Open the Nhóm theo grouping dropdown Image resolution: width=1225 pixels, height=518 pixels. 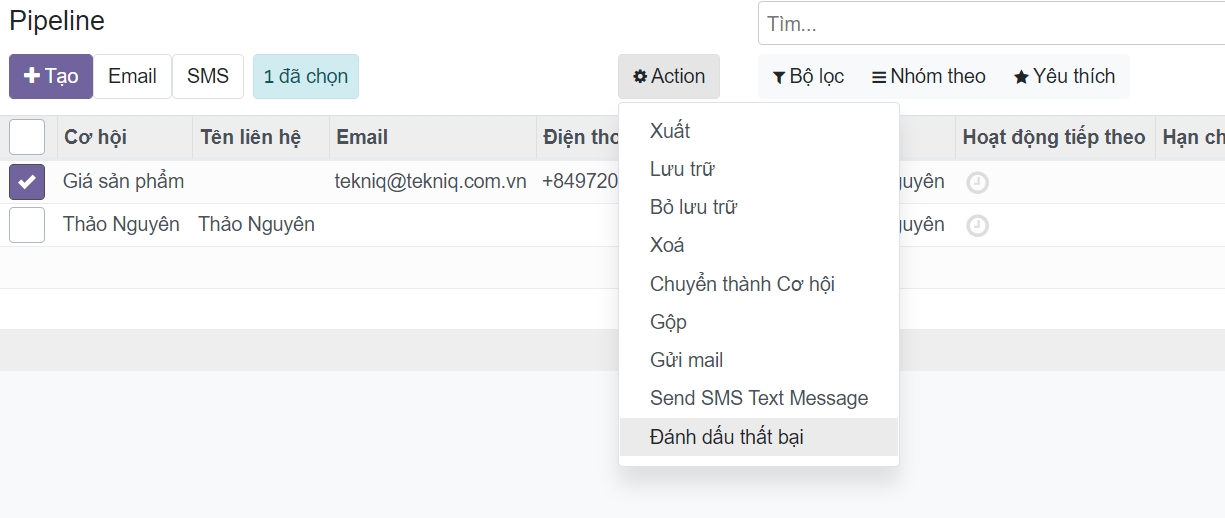(x=928, y=76)
